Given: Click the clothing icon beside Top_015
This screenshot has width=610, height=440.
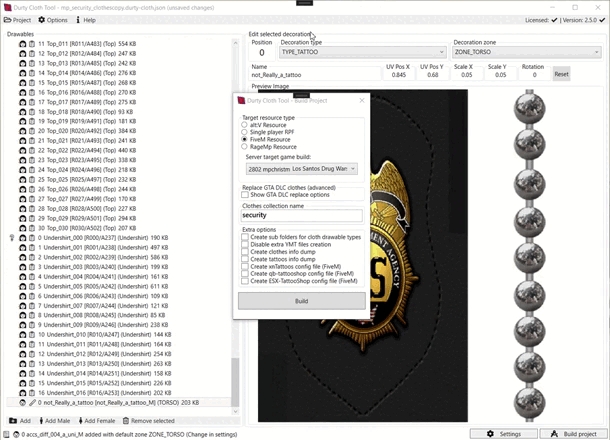Looking at the screenshot, I should (32, 82).
